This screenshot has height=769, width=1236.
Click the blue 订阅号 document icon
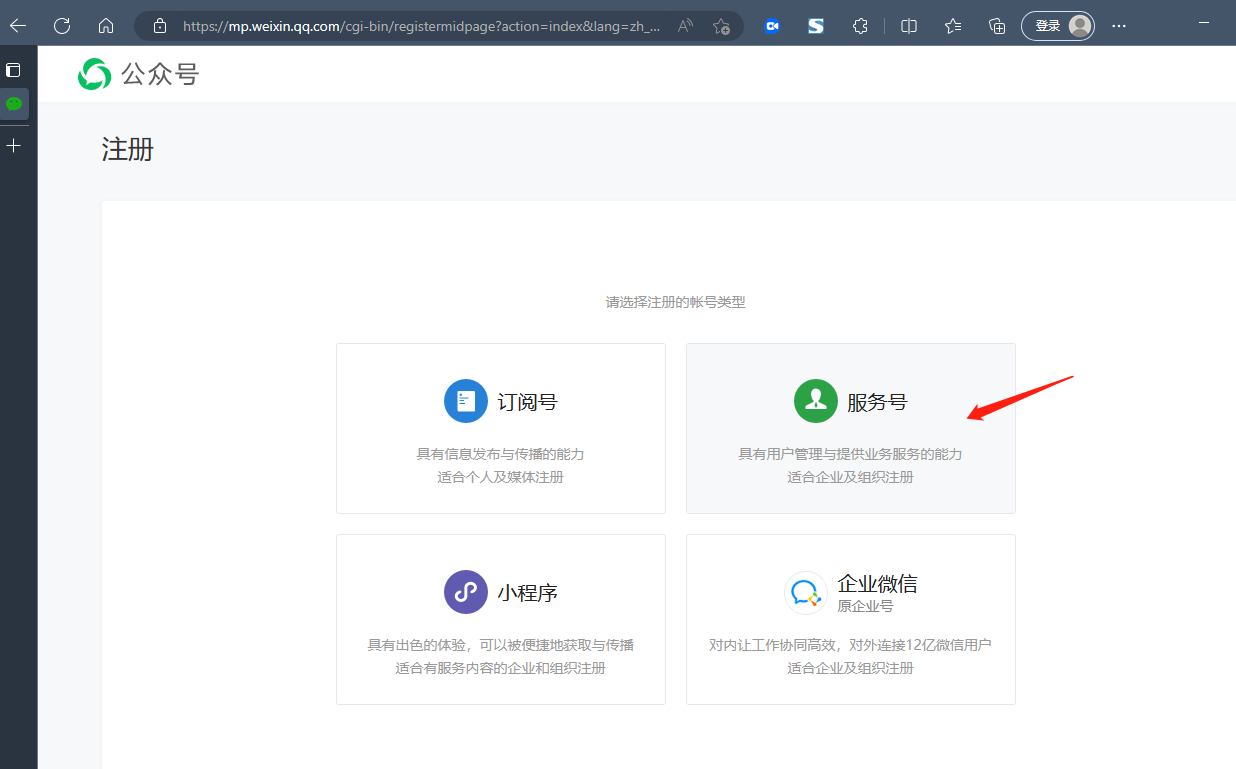(x=465, y=401)
